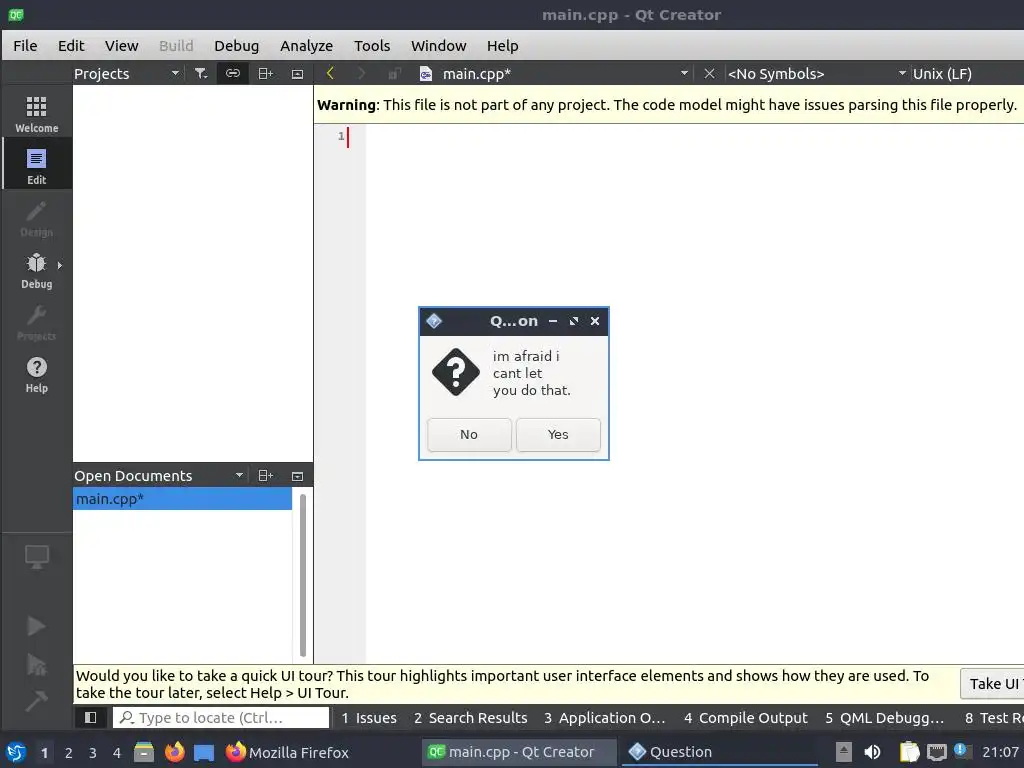Image resolution: width=1024 pixels, height=768 pixels.
Task: Click the Type to locate field
Action: pos(221,718)
